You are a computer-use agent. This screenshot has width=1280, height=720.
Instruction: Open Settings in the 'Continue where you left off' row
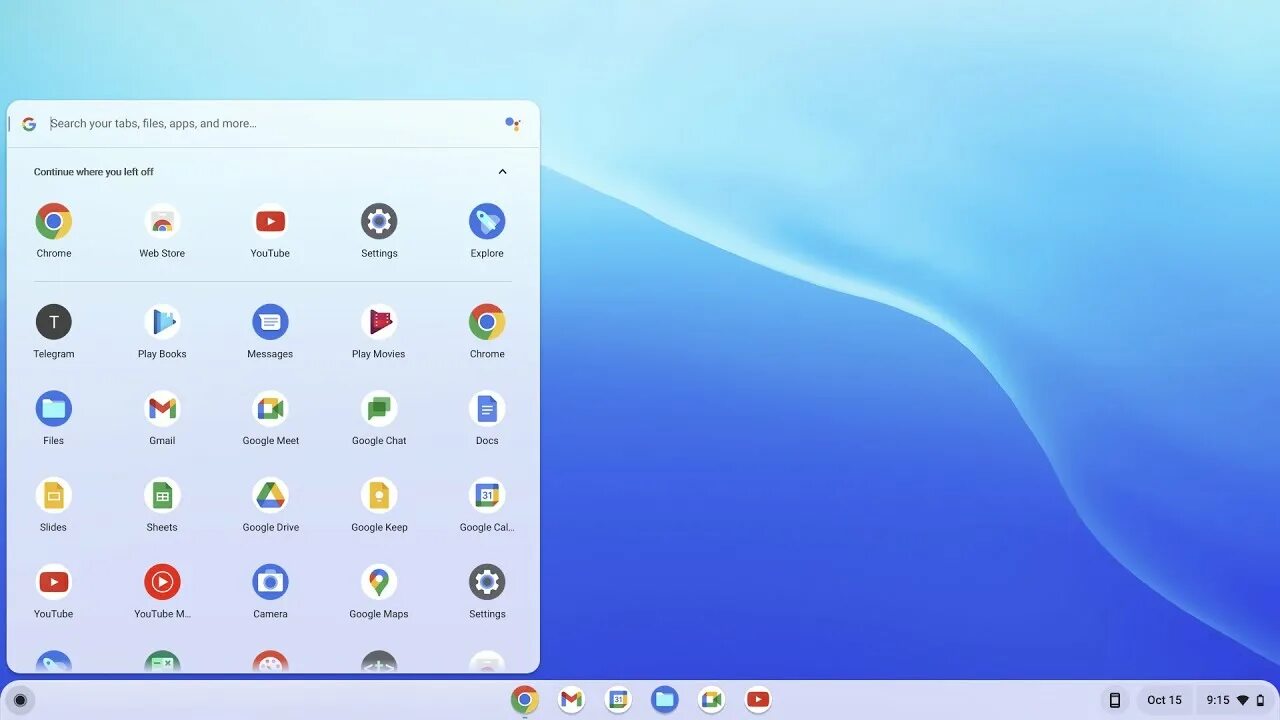[379, 221]
